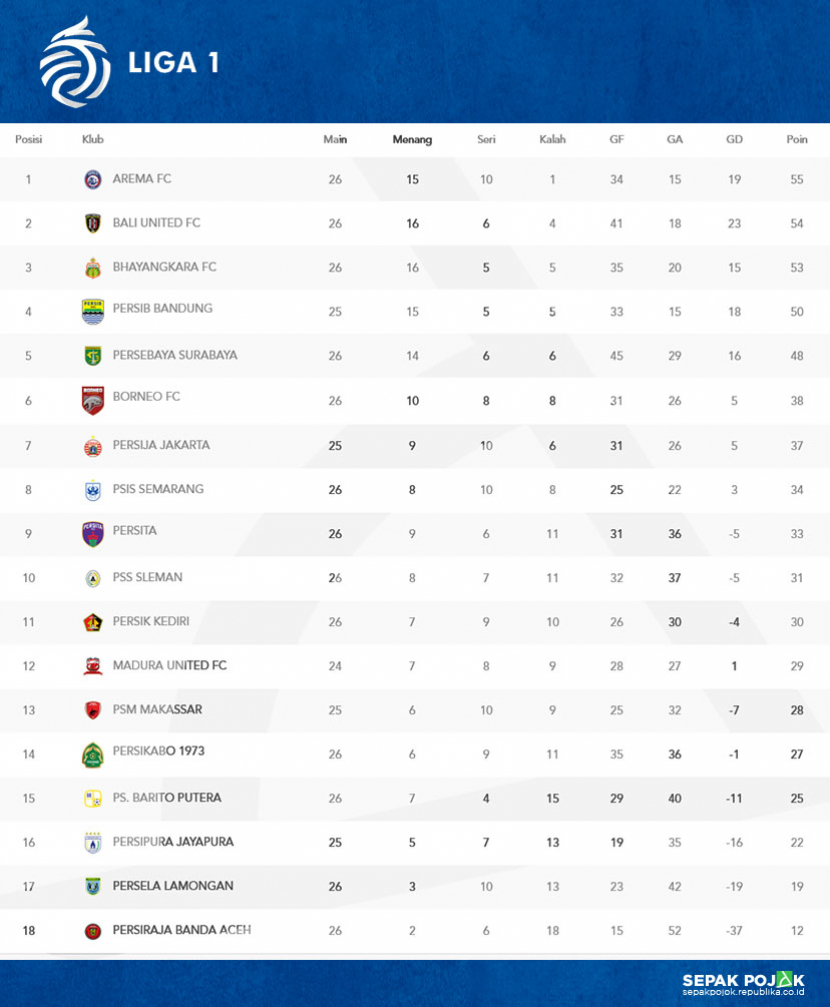Click the Bali United FC crest
The height and width of the screenshot is (1007, 830).
(x=93, y=223)
